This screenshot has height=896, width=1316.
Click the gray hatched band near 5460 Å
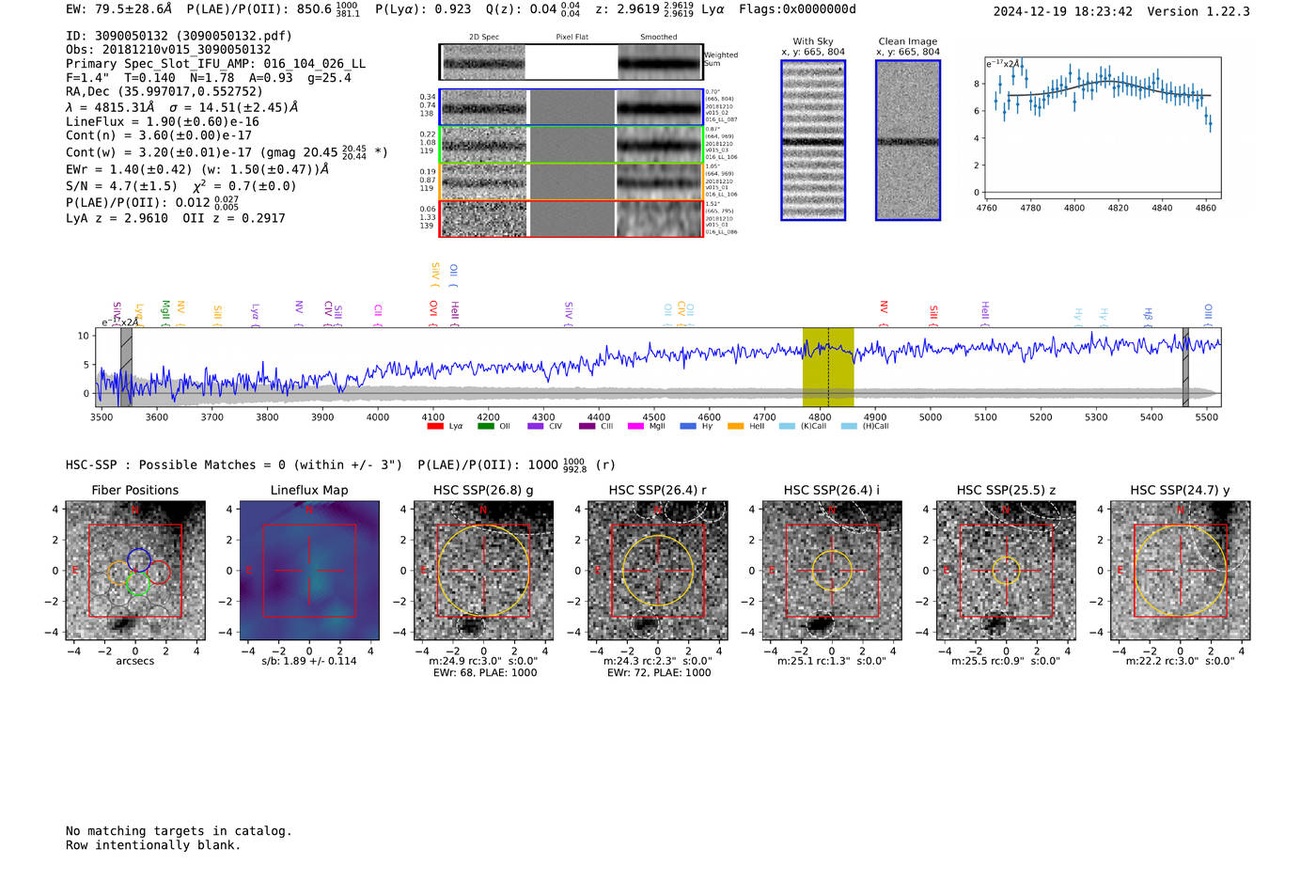(1185, 367)
